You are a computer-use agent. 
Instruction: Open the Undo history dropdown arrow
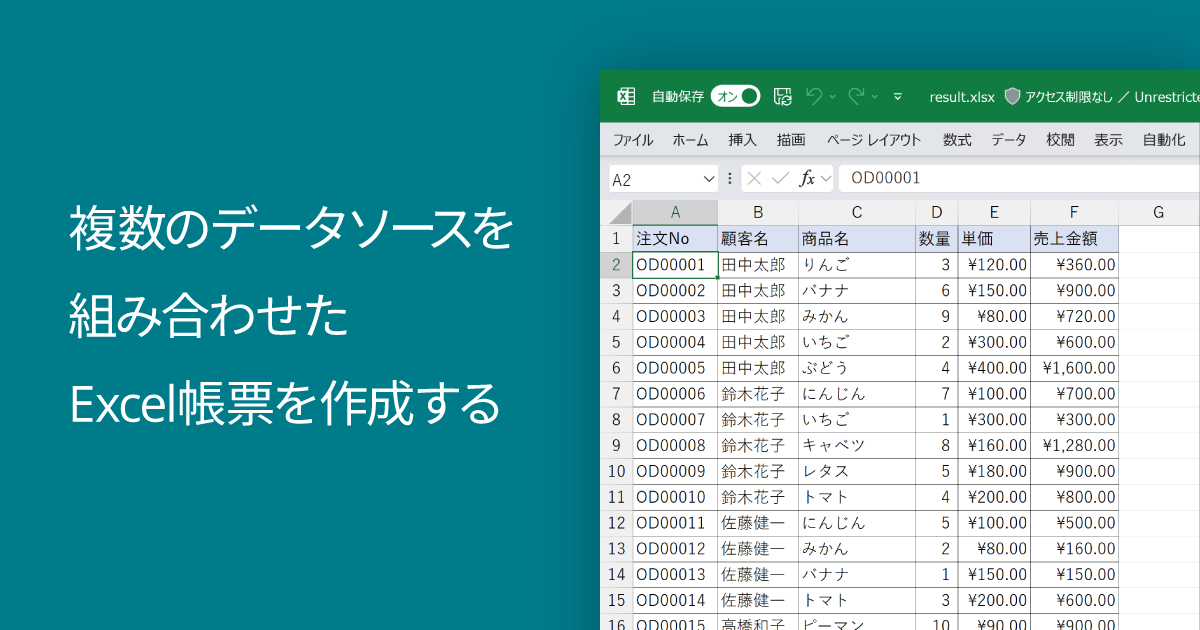click(x=832, y=97)
